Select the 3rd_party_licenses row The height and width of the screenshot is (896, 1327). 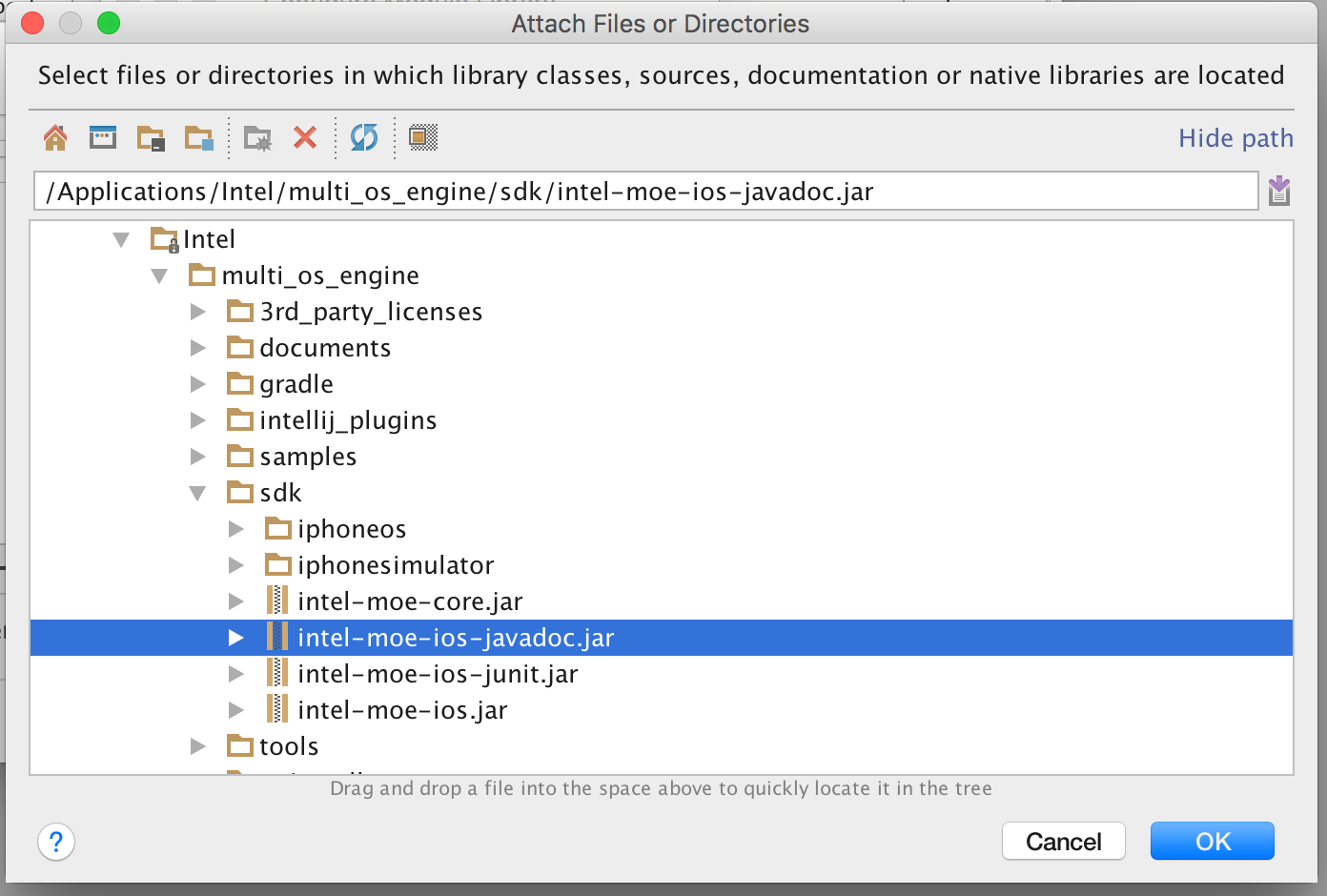(x=662, y=312)
